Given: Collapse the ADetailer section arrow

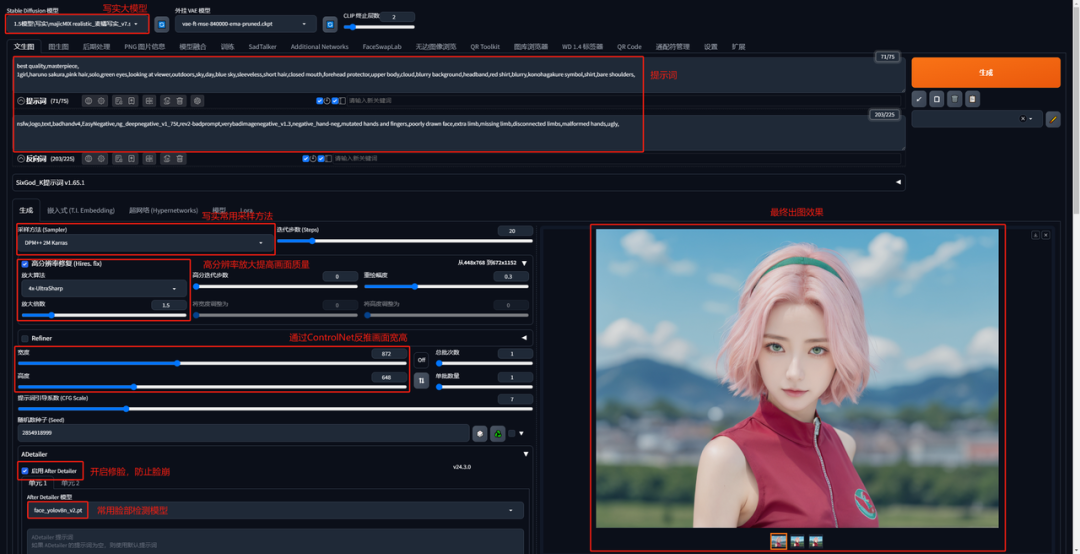Looking at the screenshot, I should point(526,454).
